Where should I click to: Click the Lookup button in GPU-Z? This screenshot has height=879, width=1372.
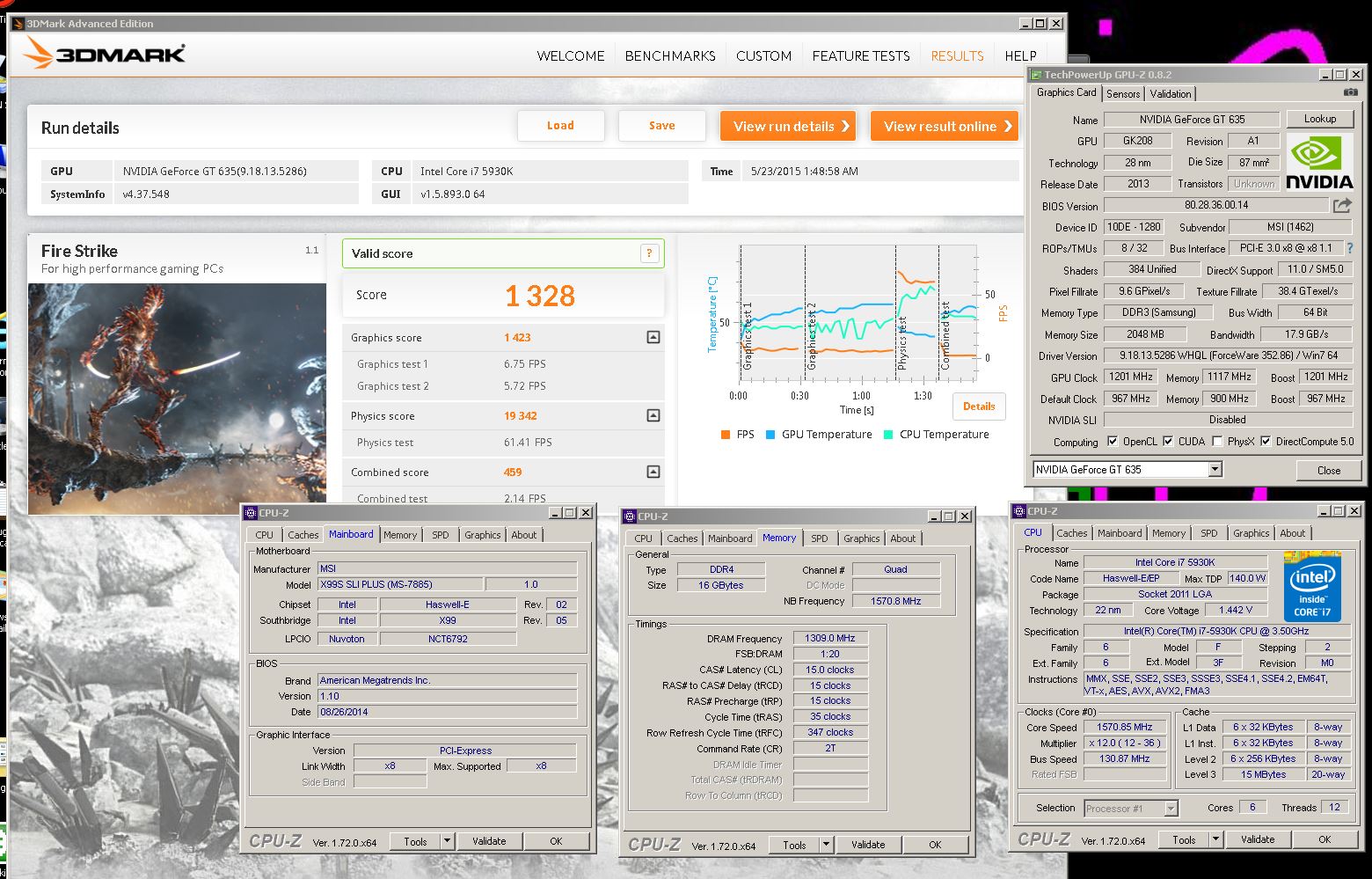[1320, 119]
